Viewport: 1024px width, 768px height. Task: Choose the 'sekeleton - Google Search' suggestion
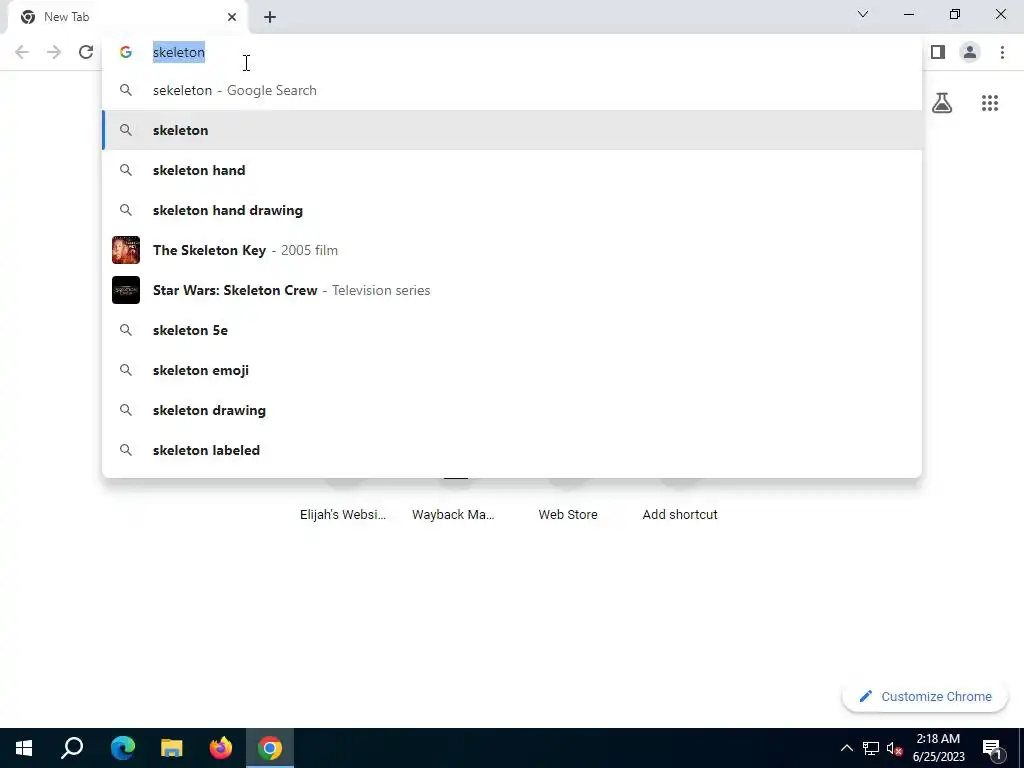point(512,90)
